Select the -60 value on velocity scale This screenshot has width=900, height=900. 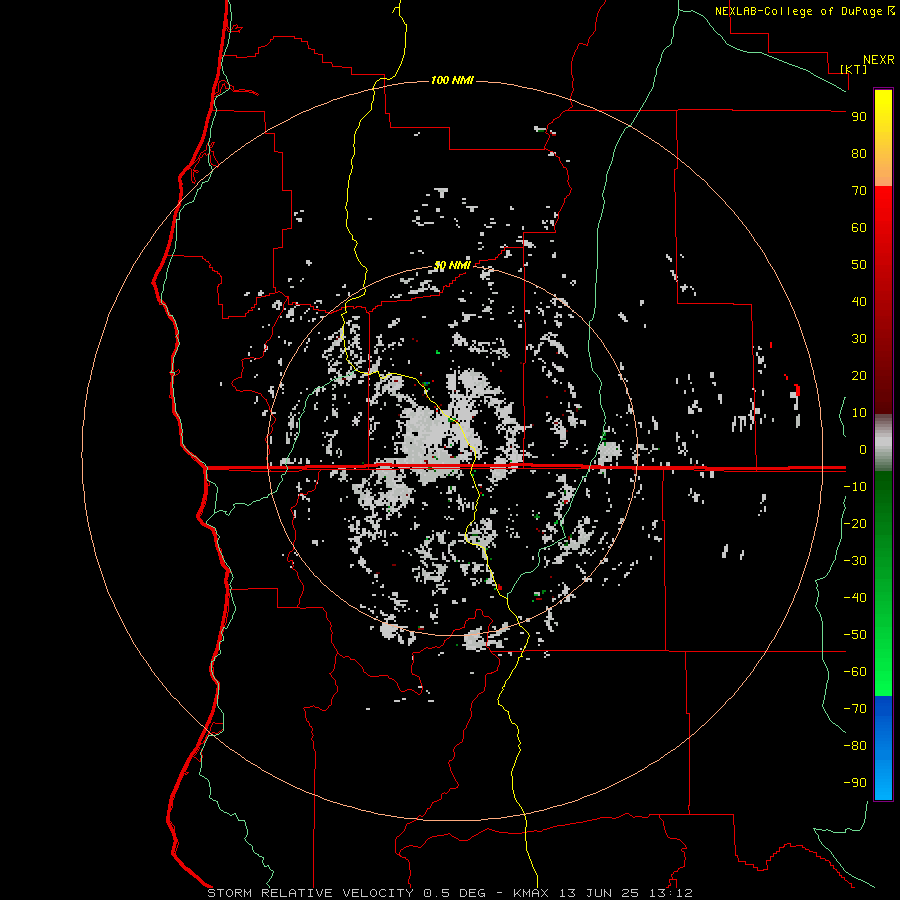(x=855, y=672)
